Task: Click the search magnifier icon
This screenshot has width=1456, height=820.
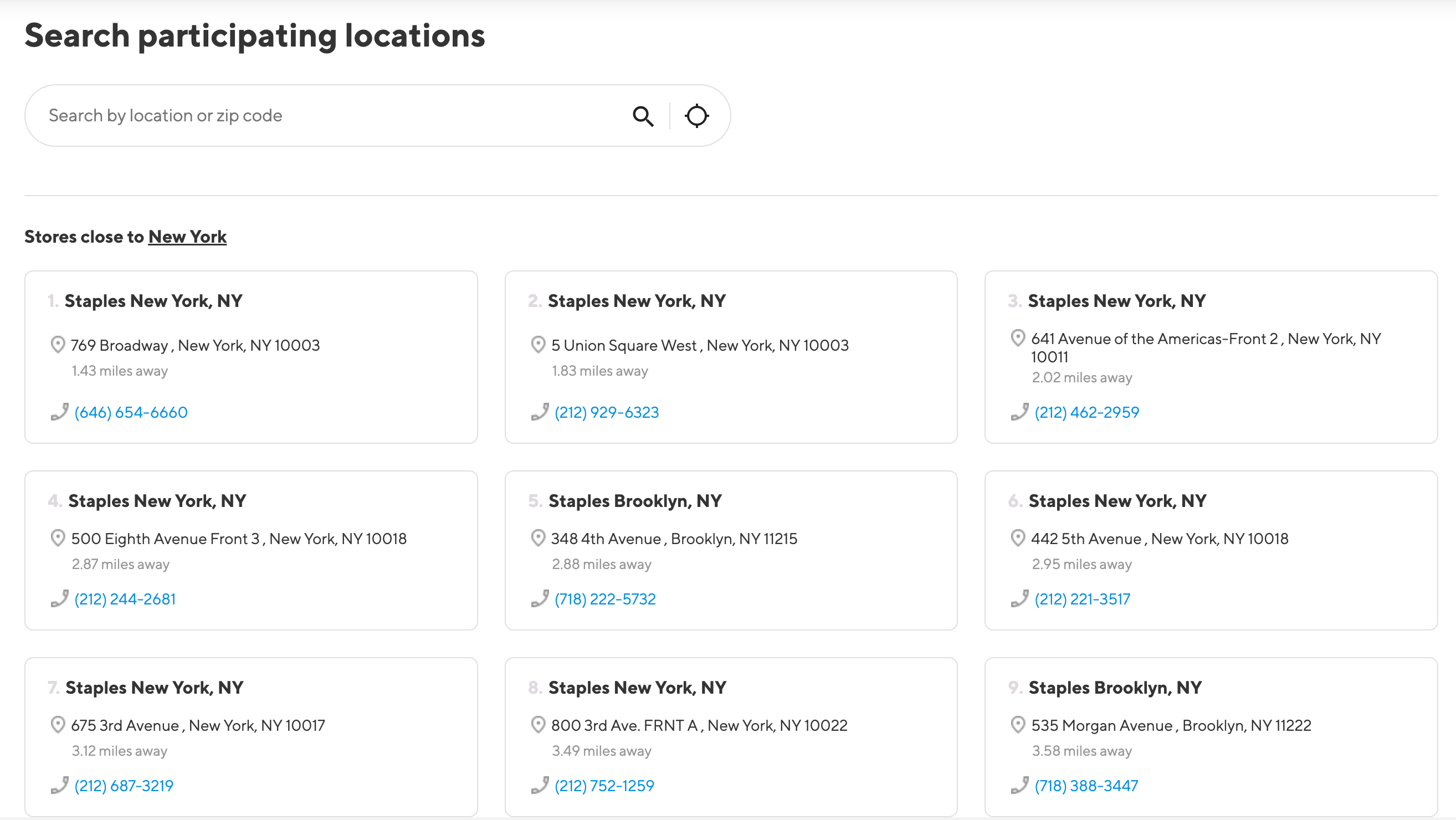Action: 644,115
